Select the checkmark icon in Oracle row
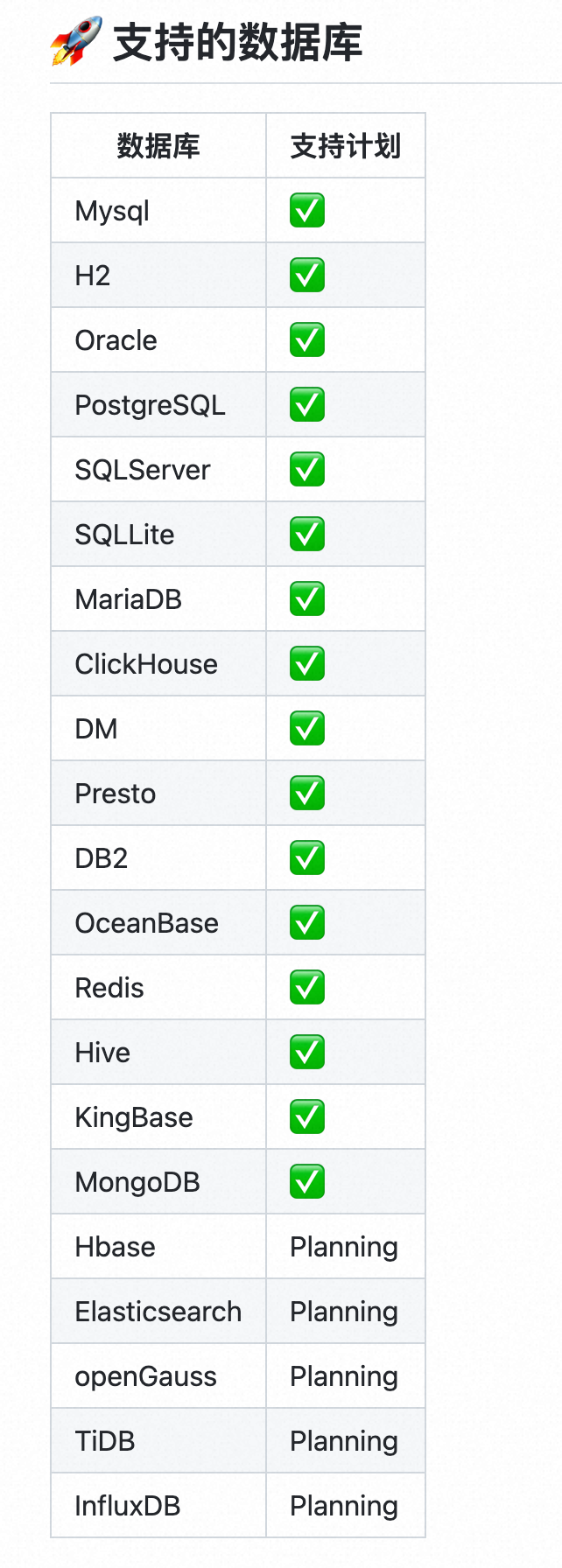This screenshot has width=562, height=1568. point(307,339)
